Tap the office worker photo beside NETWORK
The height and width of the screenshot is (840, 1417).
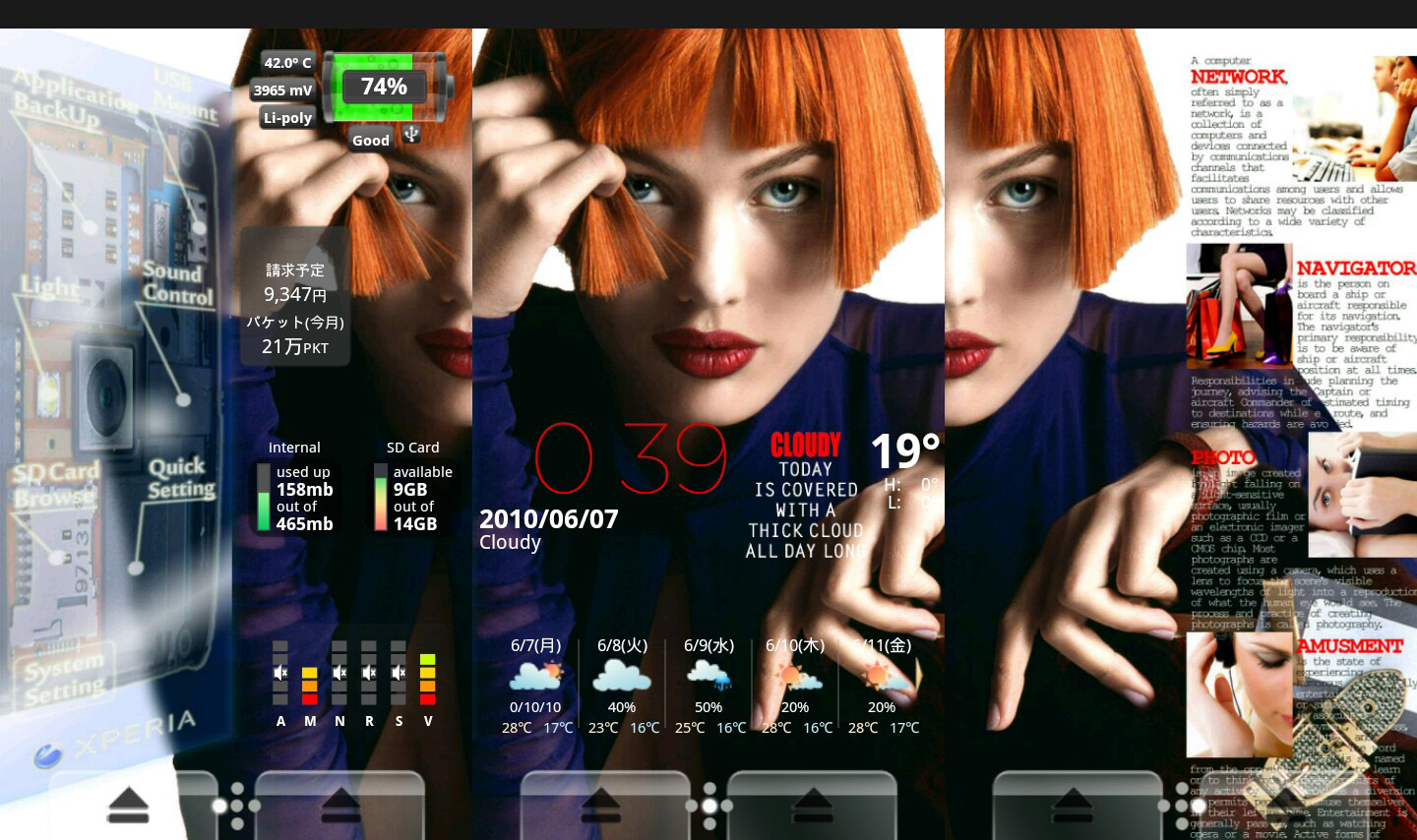(x=1355, y=119)
